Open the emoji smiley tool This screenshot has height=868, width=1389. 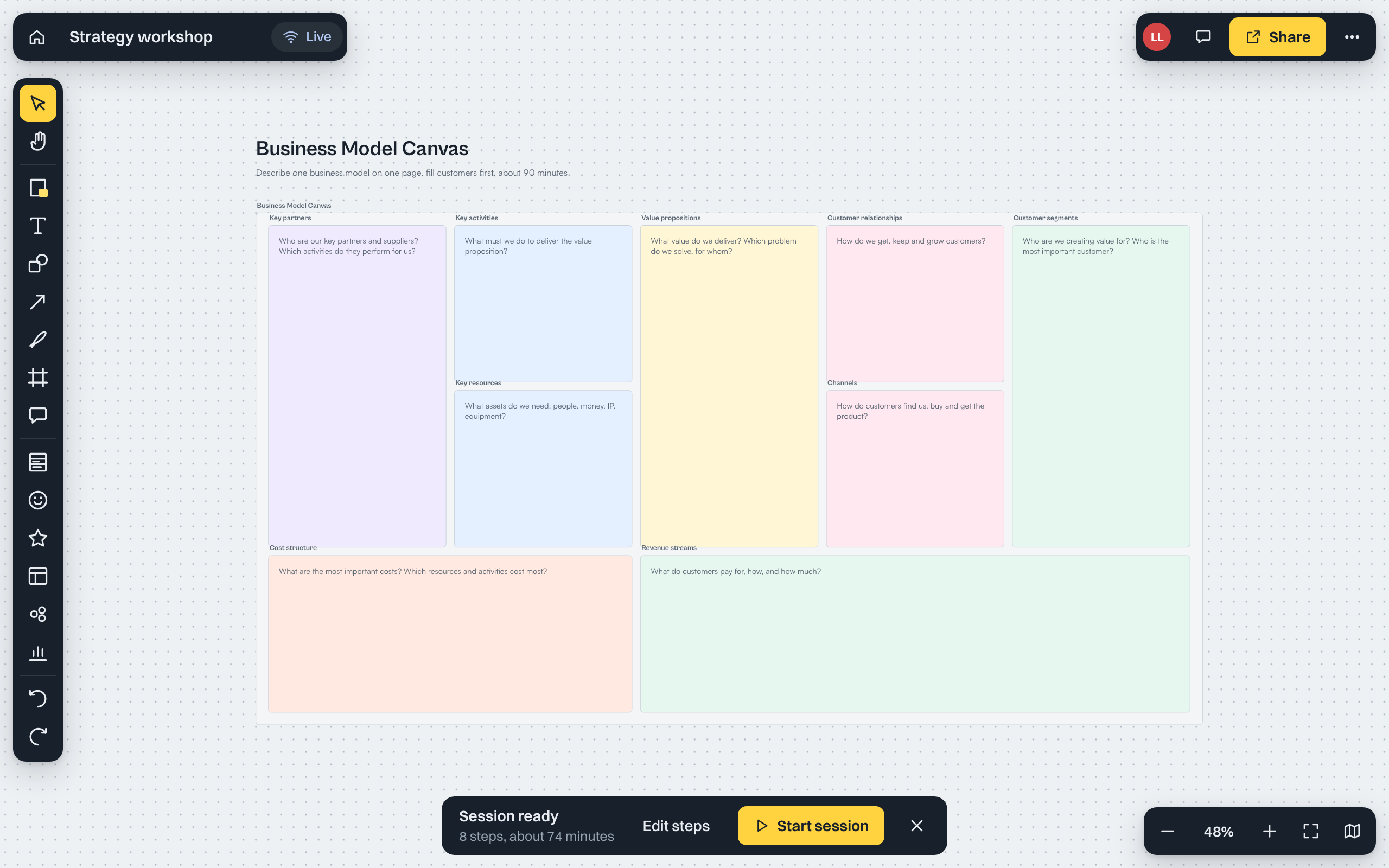click(38, 501)
